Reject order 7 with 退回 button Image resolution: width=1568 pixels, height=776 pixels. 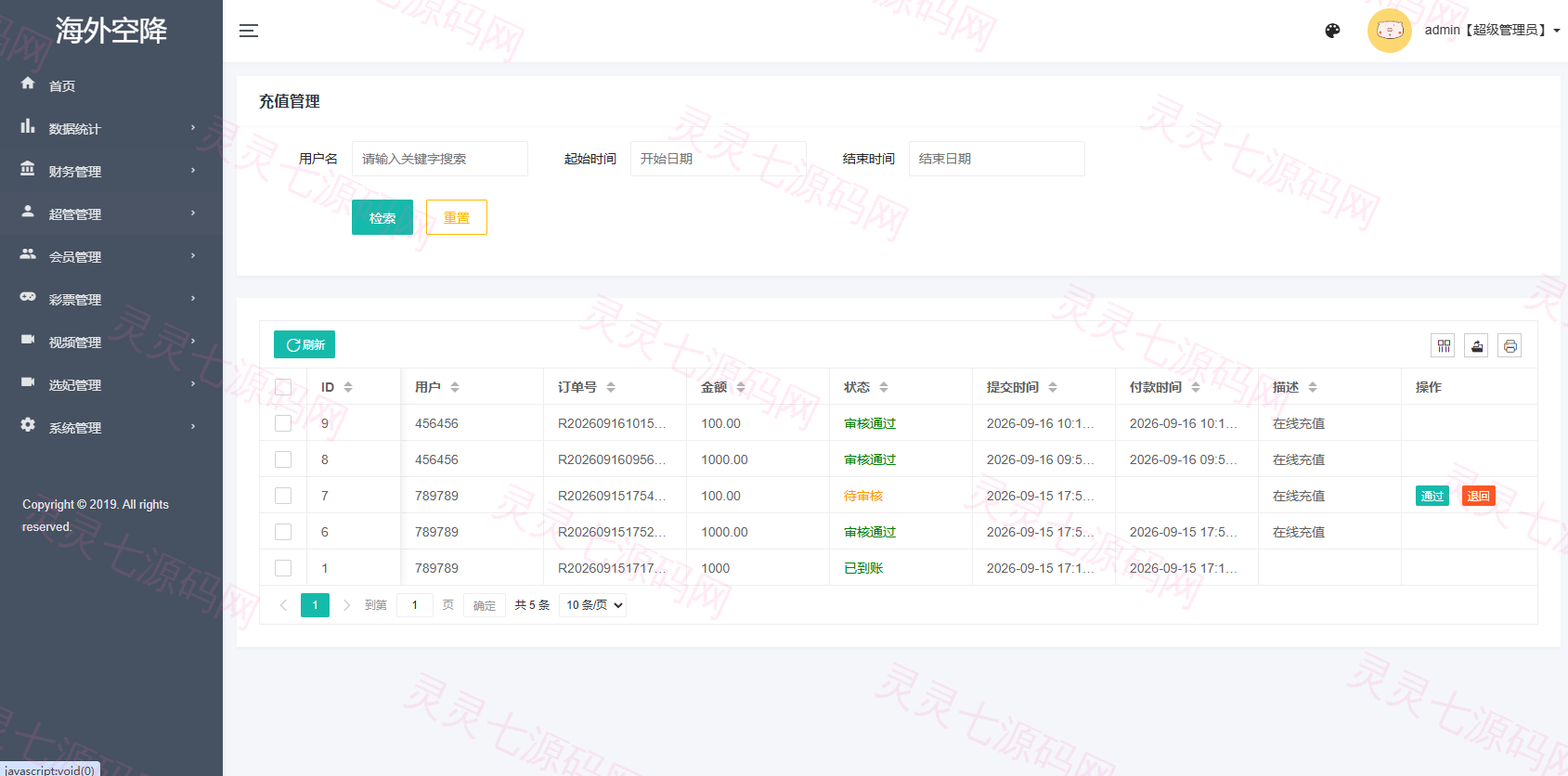coord(1479,496)
